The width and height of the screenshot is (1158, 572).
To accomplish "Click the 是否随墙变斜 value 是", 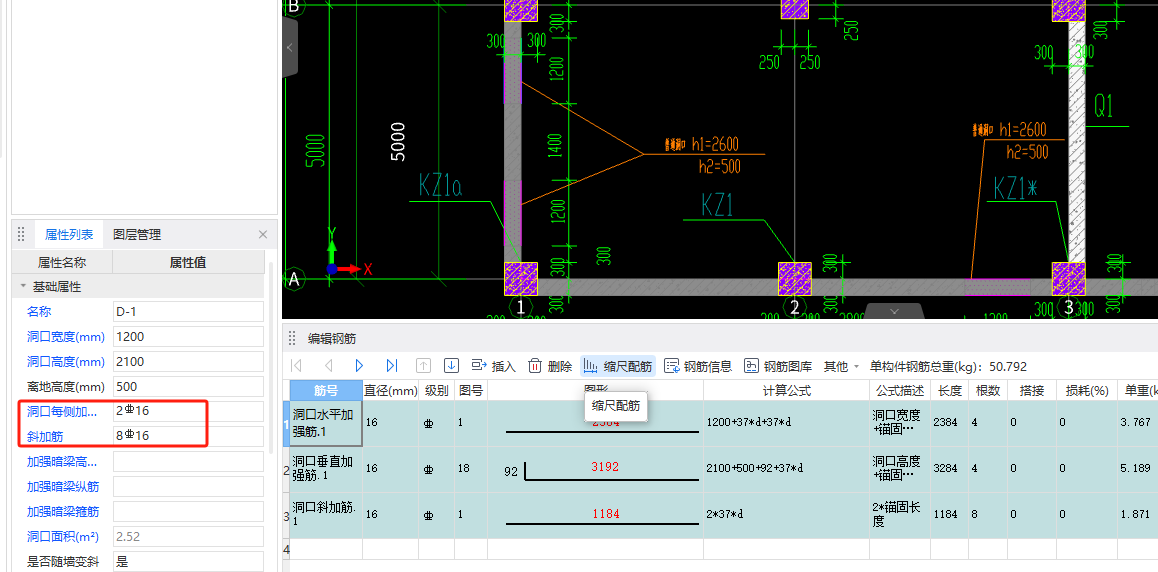I will 188,562.
